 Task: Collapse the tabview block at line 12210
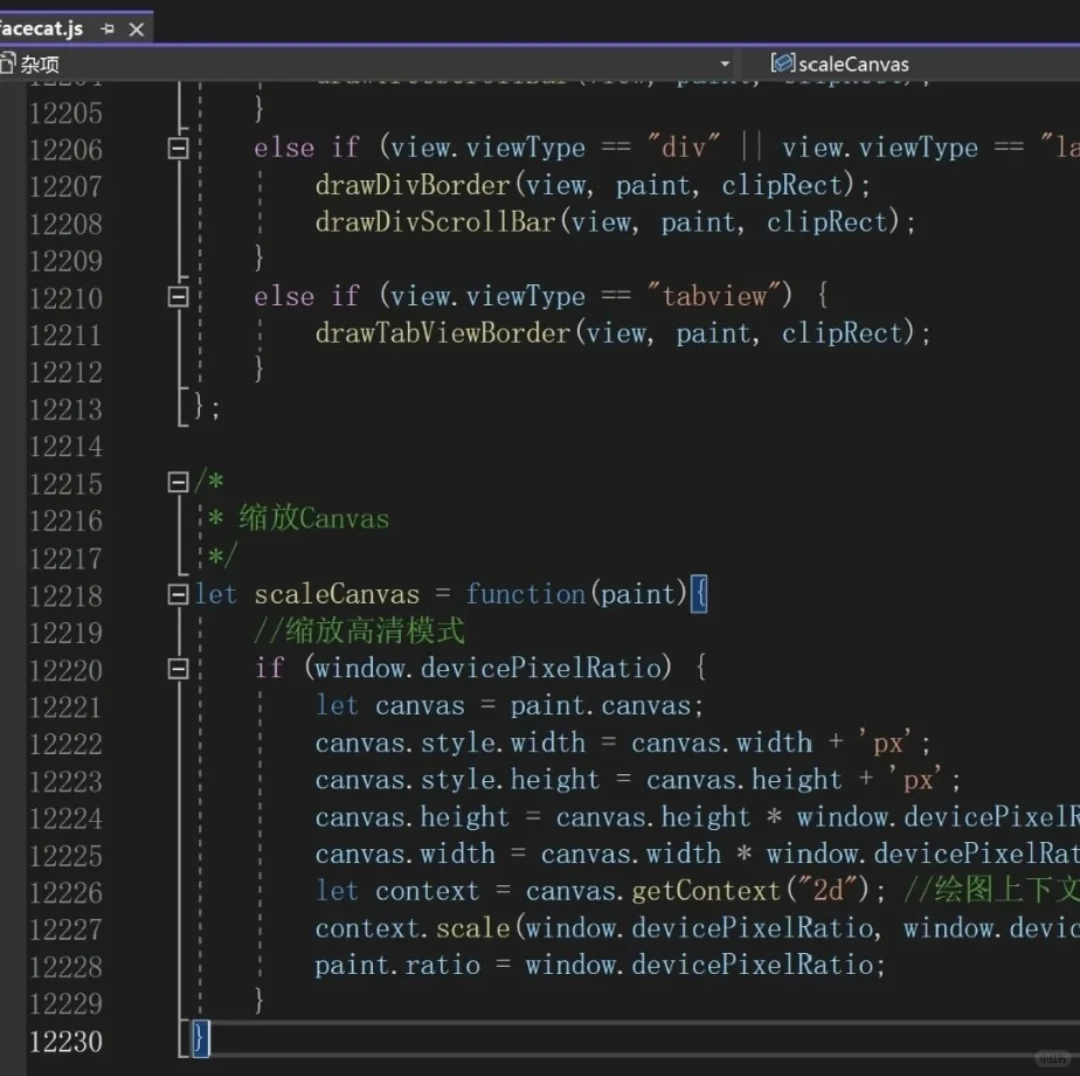[x=178, y=296]
